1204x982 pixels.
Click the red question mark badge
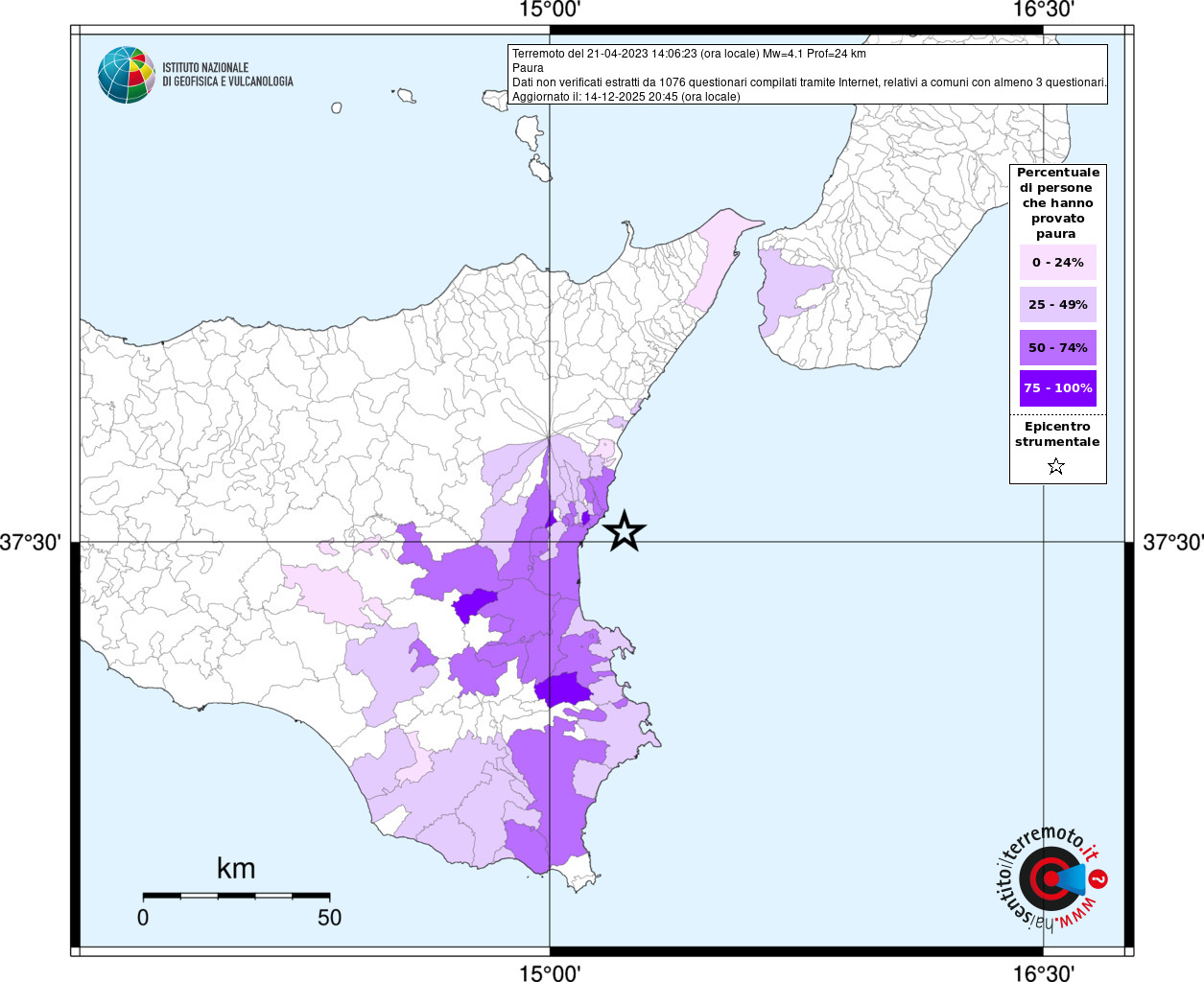coord(1099,878)
